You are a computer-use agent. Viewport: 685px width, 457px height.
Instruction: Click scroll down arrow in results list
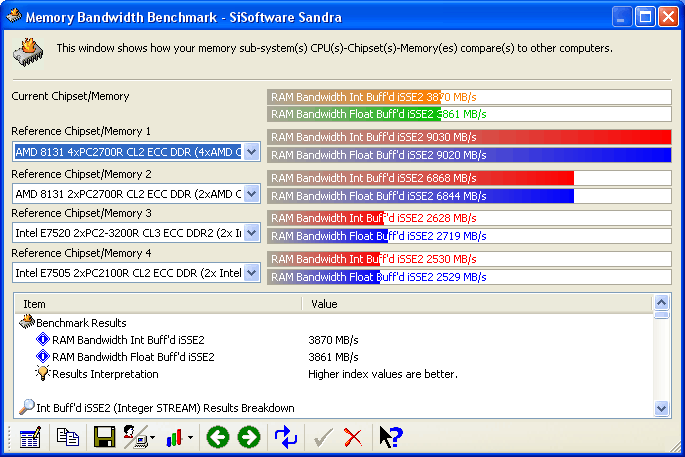[661, 409]
